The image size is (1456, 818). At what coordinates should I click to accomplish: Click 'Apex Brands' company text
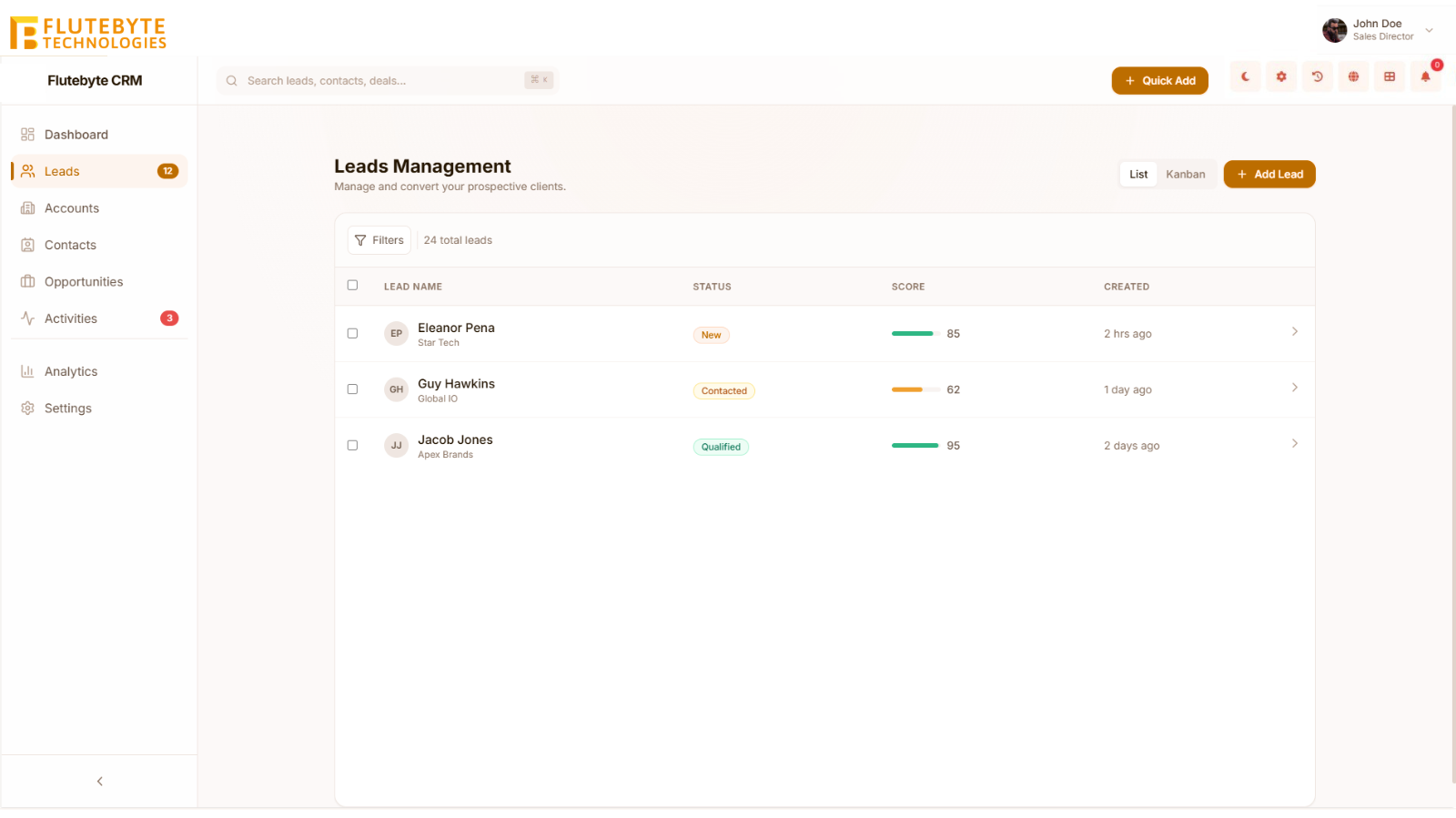point(445,455)
